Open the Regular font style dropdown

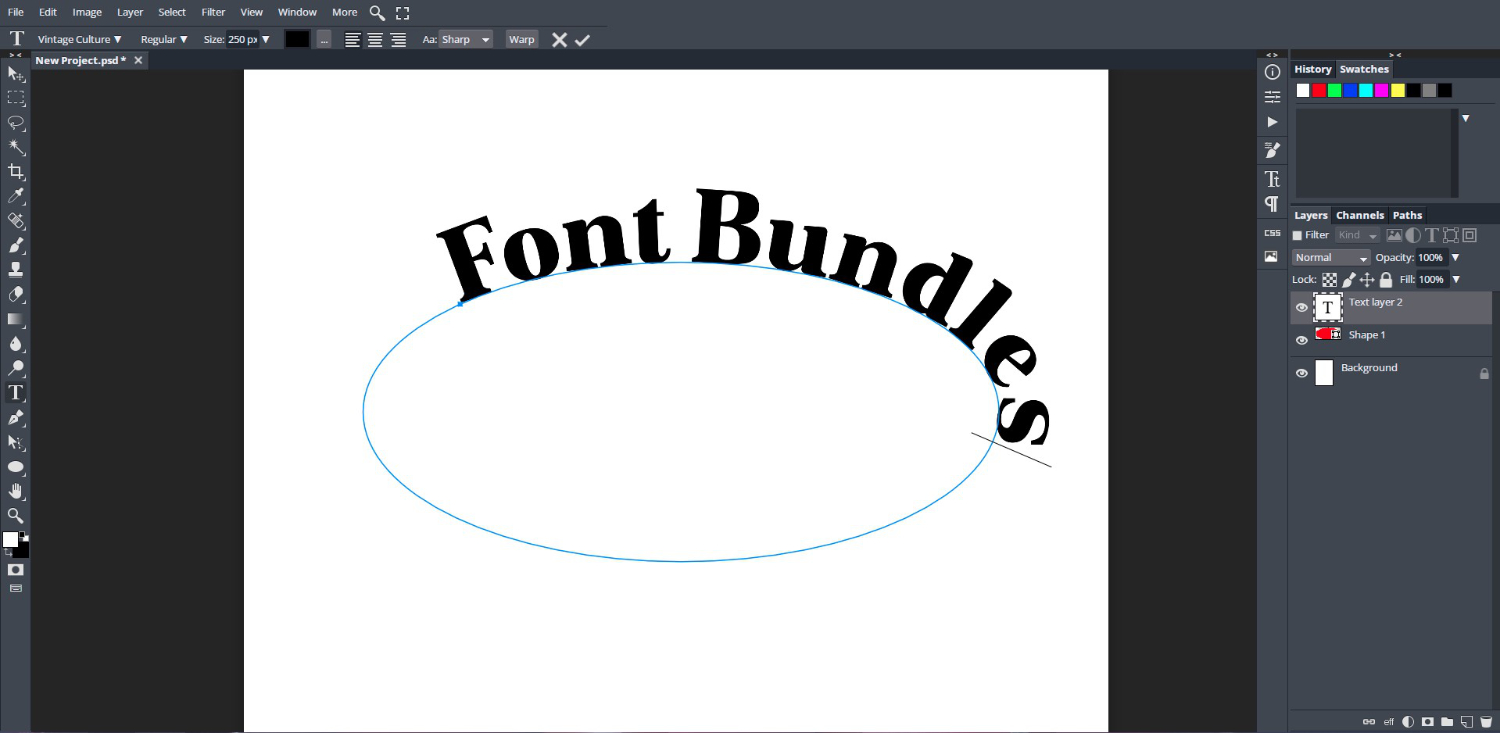coord(164,40)
